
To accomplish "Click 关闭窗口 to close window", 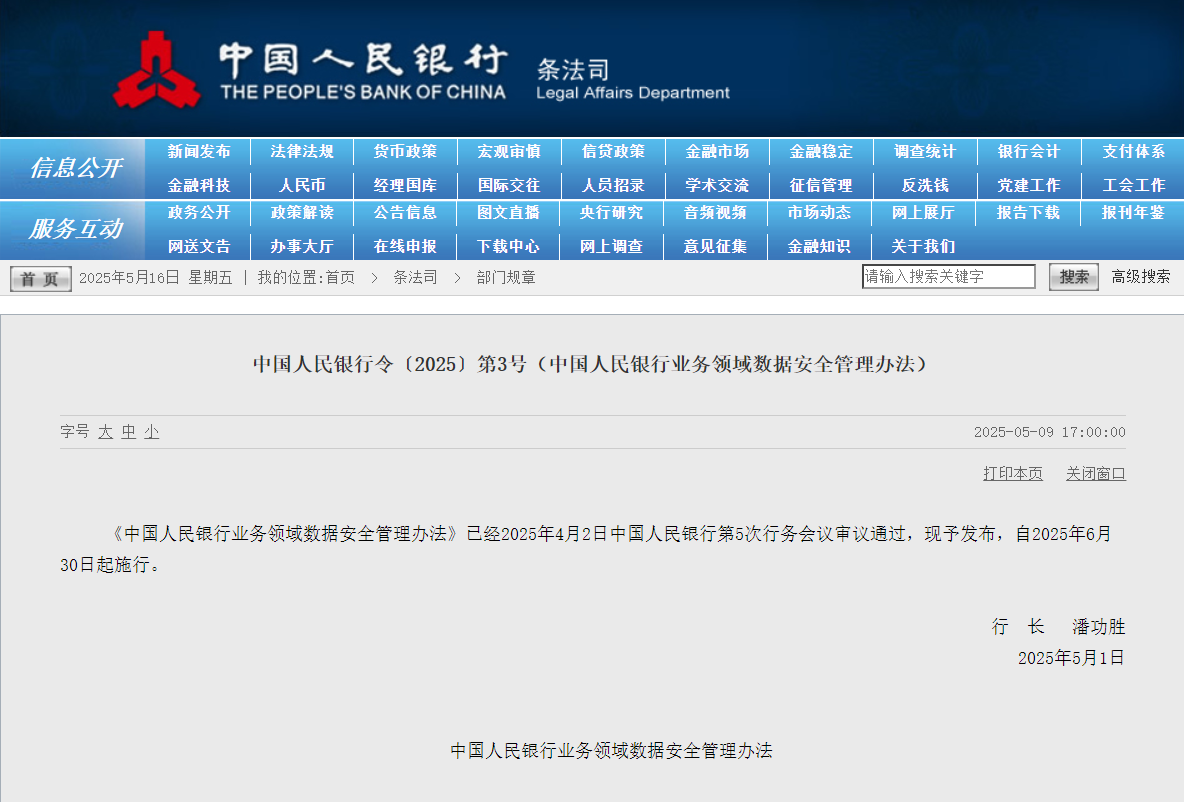I will [x=1096, y=473].
